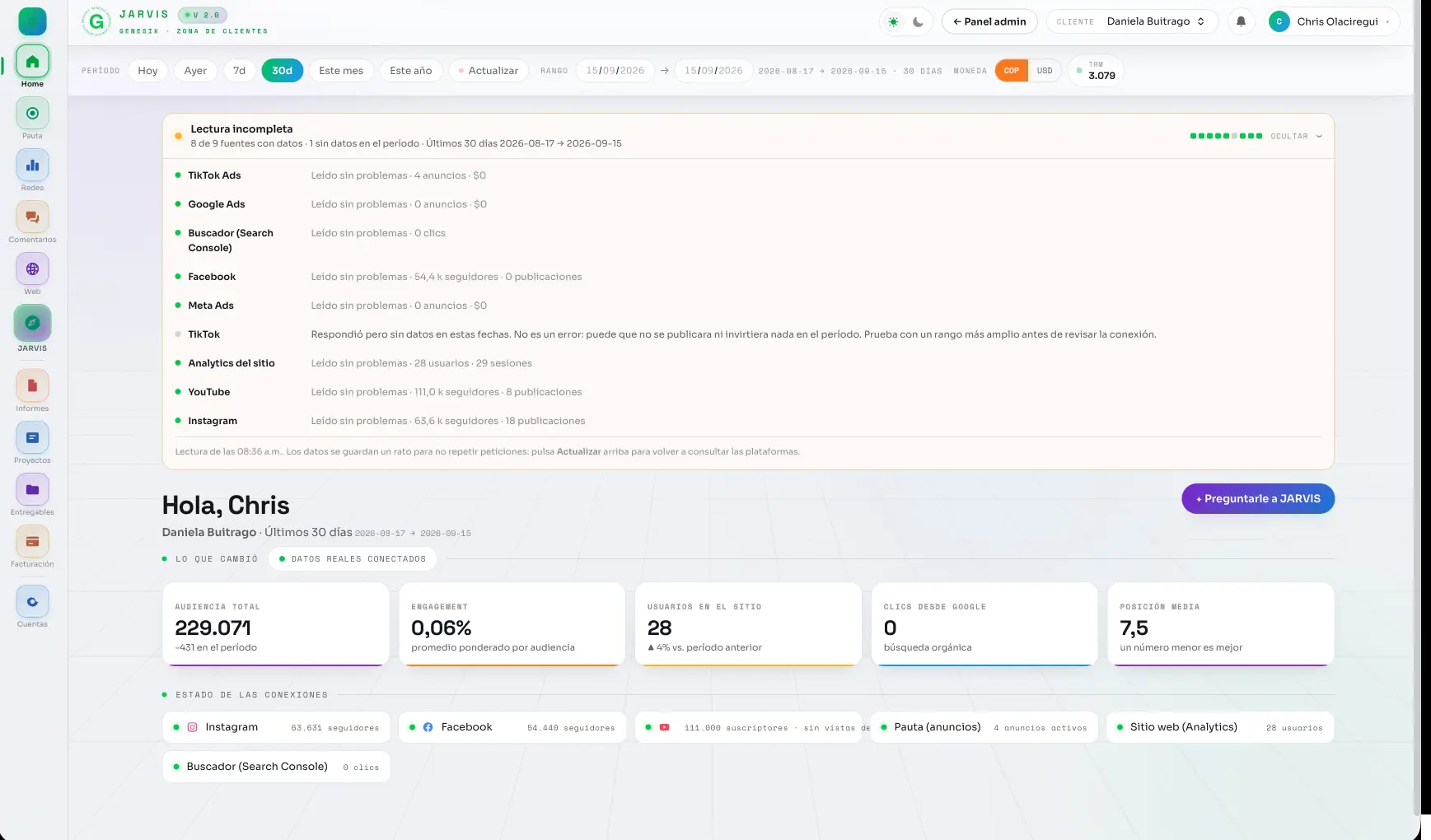This screenshot has width=1431, height=840.
Task: Click the Lo que cambió label
Action: coord(216,559)
